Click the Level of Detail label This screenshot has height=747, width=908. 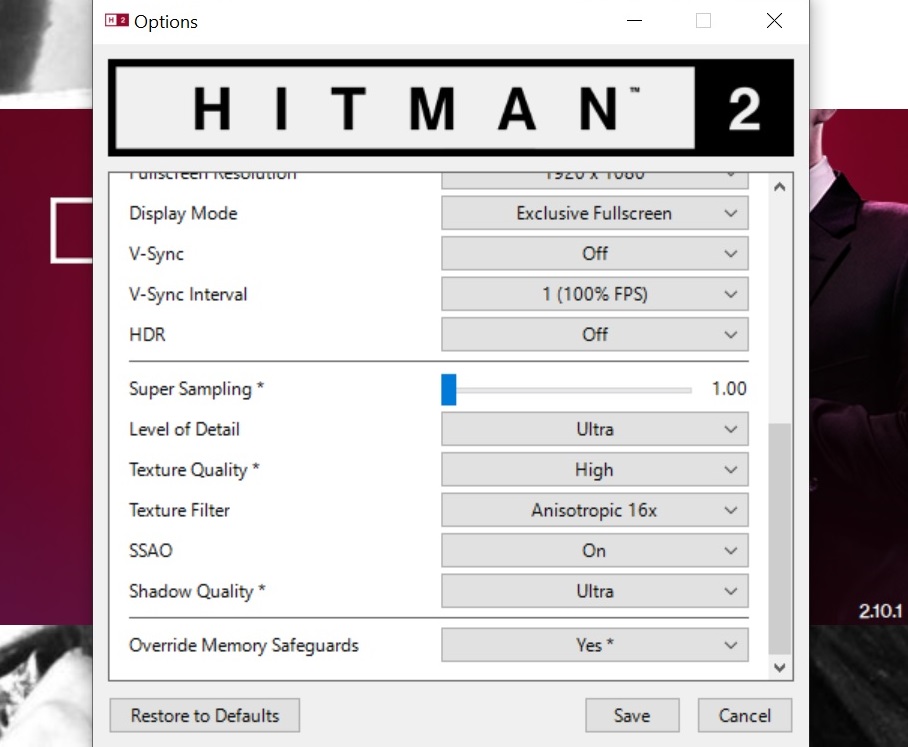click(x=184, y=429)
